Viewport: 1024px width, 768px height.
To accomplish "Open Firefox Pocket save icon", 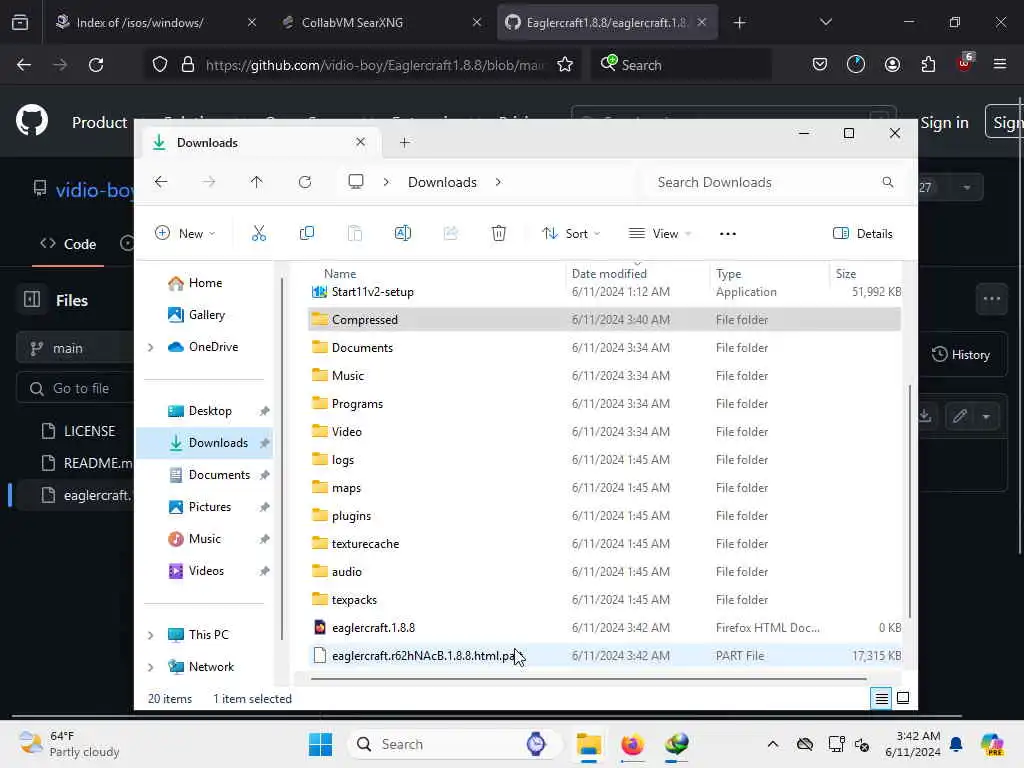I will (820, 65).
